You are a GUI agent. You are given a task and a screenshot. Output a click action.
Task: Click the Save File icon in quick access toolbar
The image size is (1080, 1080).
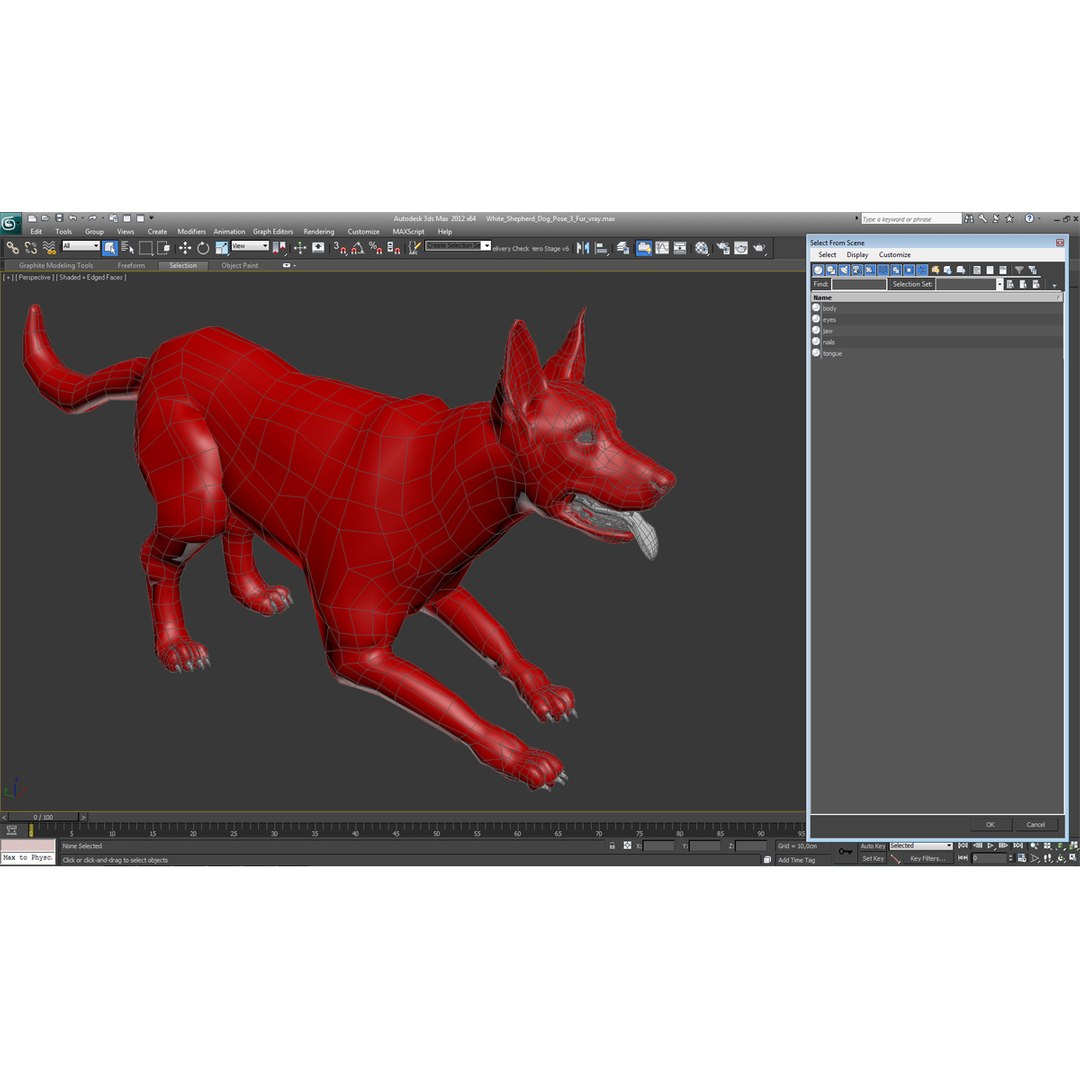[x=59, y=218]
